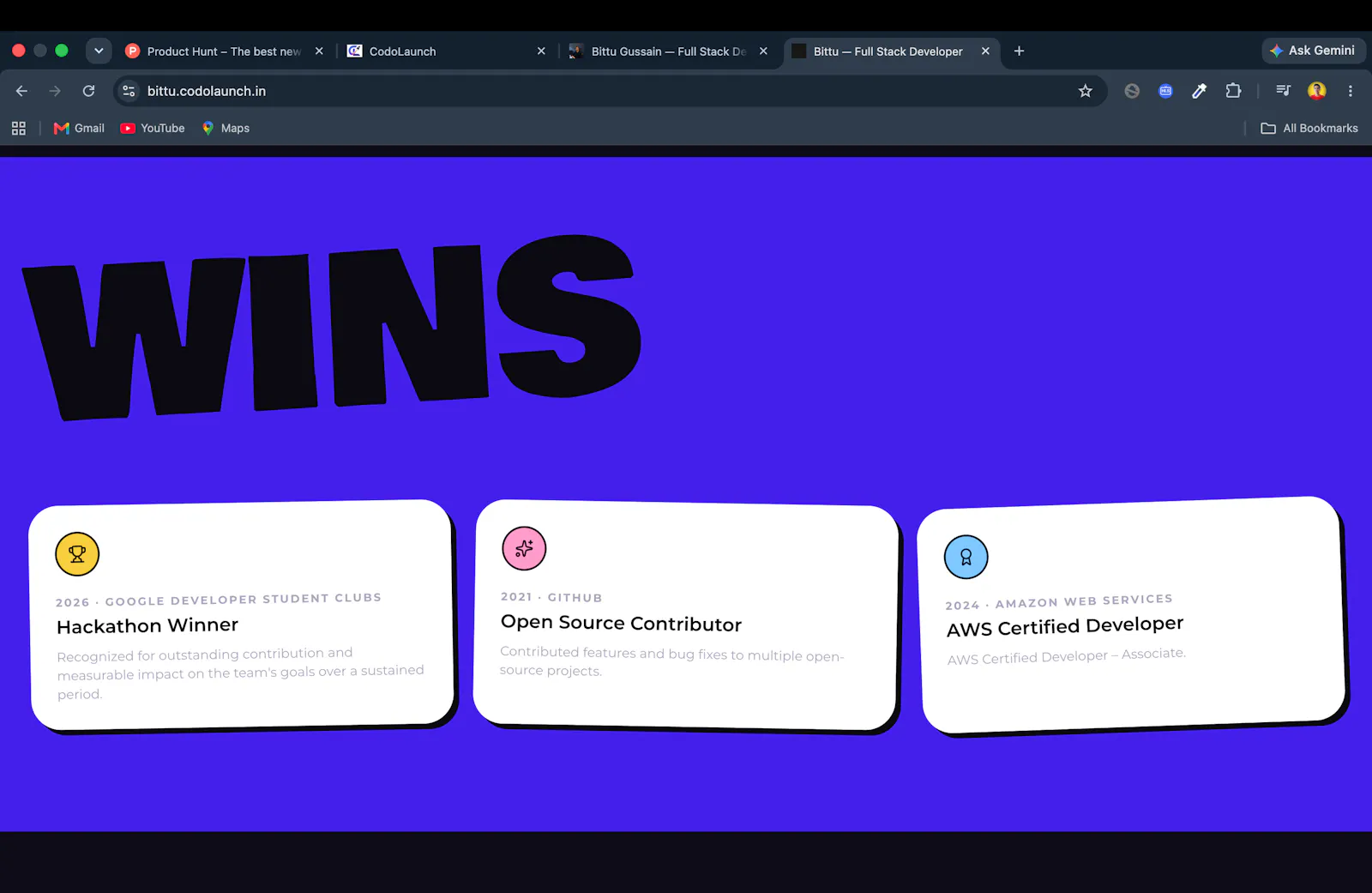The height and width of the screenshot is (893, 1372).
Task: Click the Hackathon Winner card title
Action: pyautogui.click(x=147, y=626)
